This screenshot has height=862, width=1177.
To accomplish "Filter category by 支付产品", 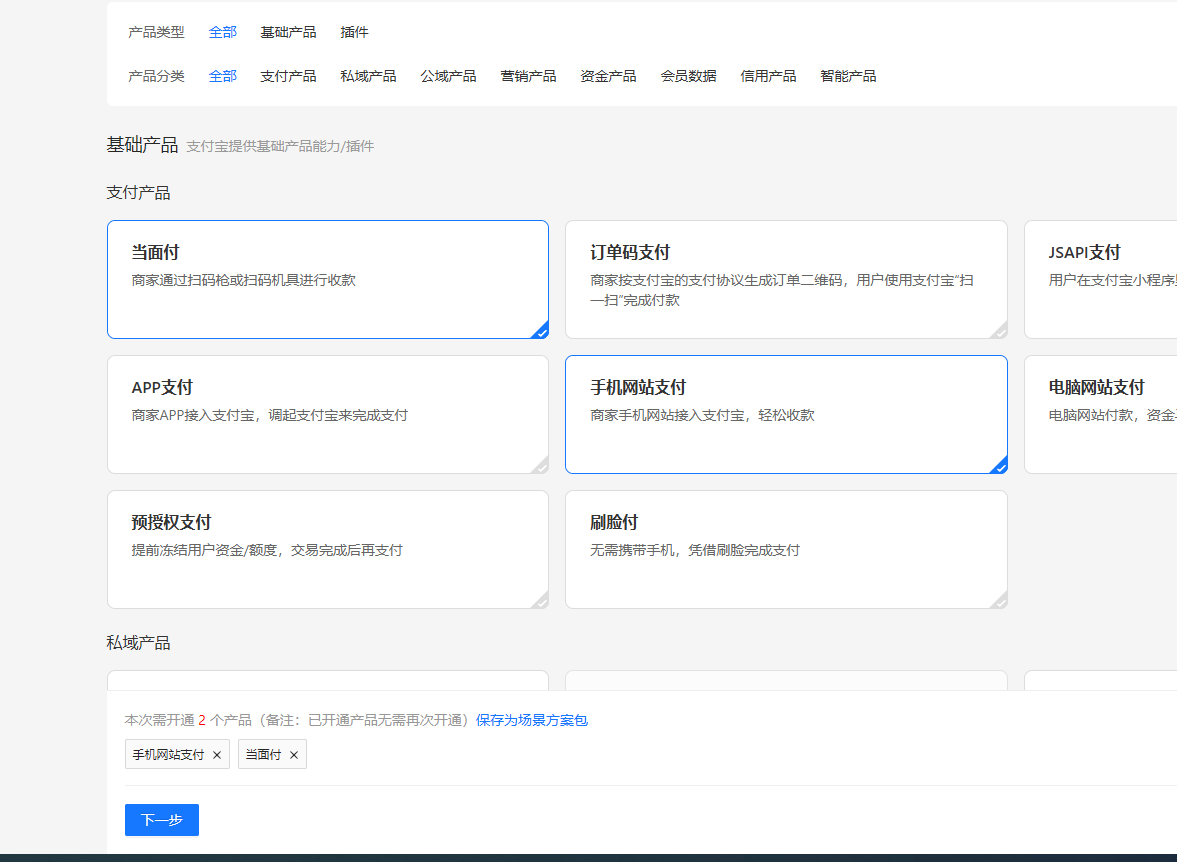I will tap(288, 76).
